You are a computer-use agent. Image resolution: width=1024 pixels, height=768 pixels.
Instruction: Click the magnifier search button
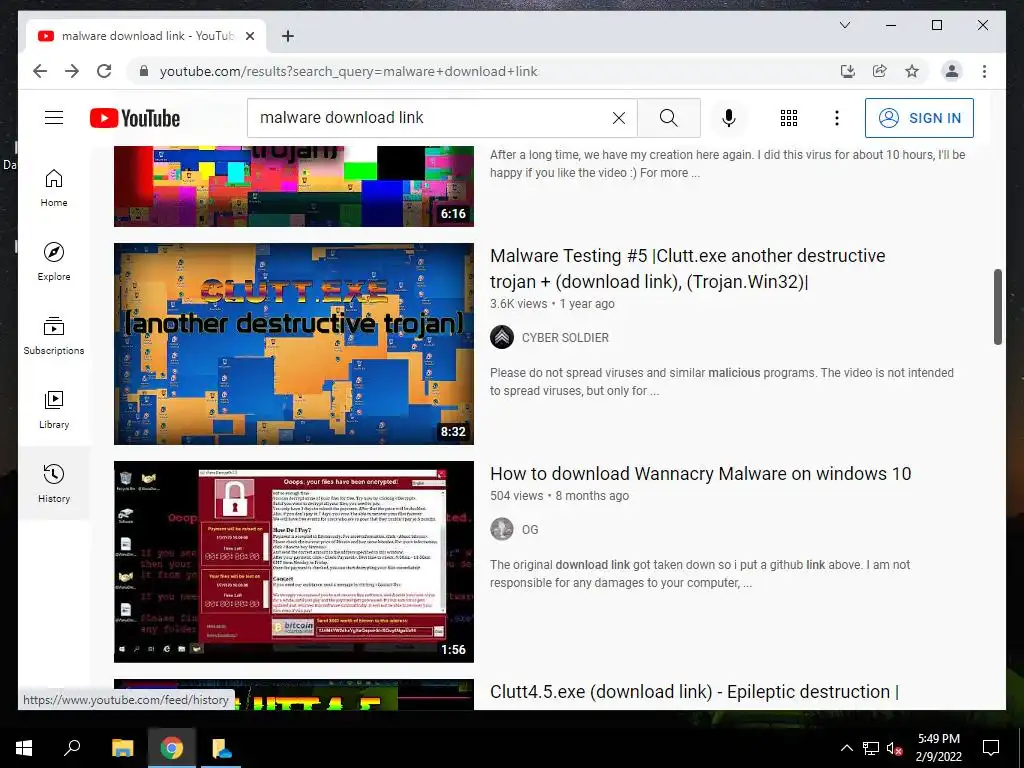pyautogui.click(x=669, y=118)
